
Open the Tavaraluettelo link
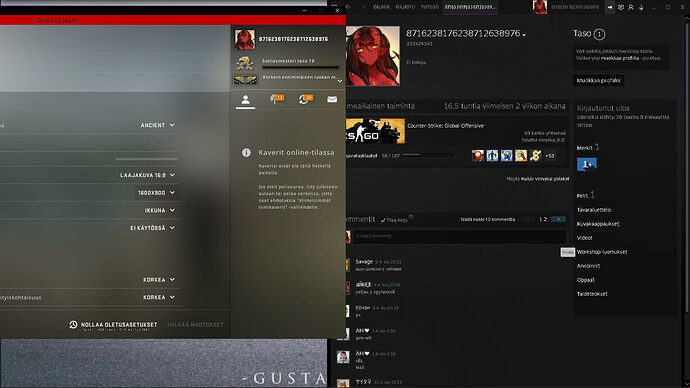[x=594, y=210]
